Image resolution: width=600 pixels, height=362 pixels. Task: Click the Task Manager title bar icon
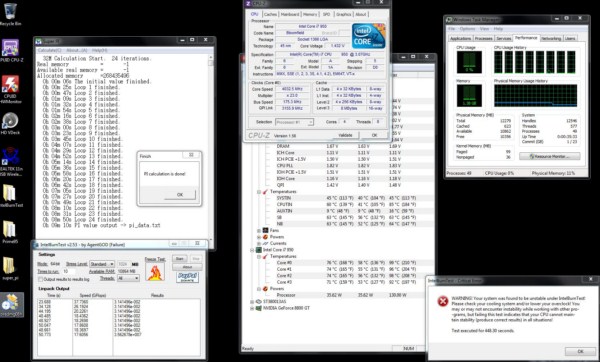[x=449, y=19]
